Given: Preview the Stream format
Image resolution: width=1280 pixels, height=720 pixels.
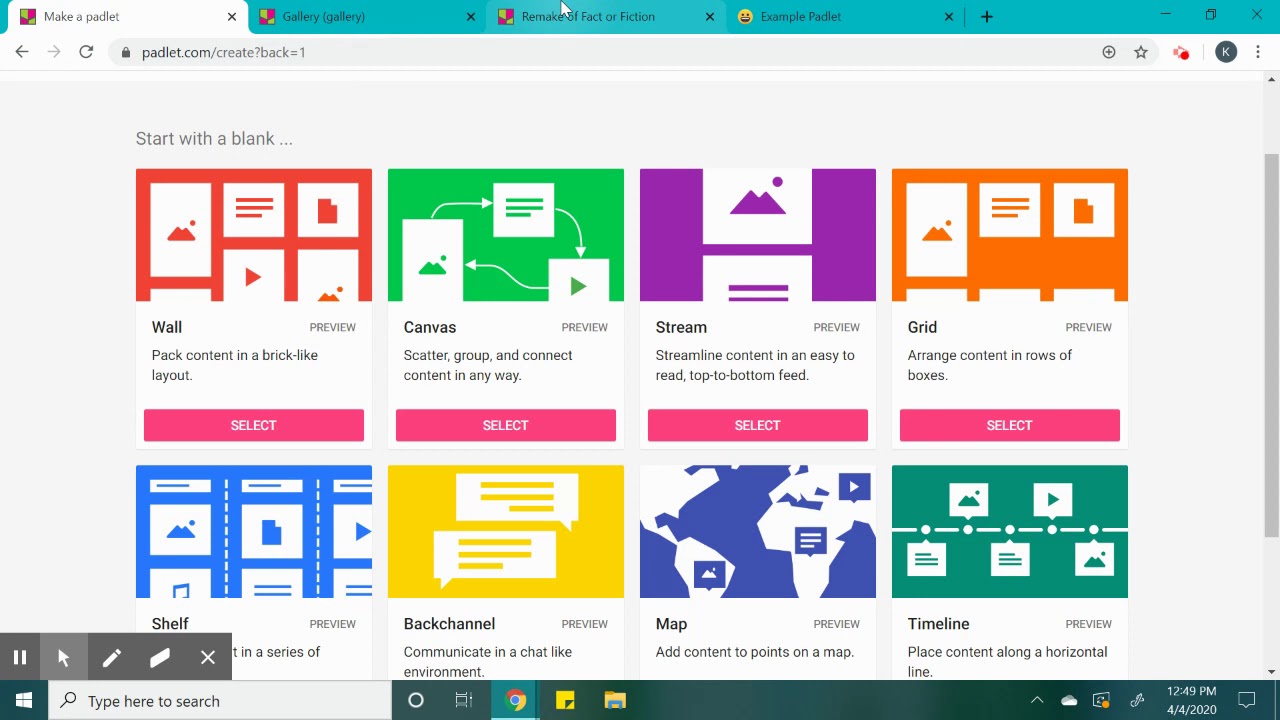Looking at the screenshot, I should tap(836, 327).
